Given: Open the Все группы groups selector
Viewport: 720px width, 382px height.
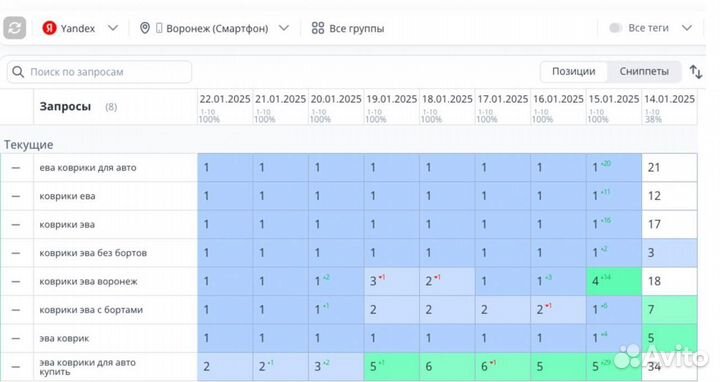Looking at the screenshot, I should (348, 28).
